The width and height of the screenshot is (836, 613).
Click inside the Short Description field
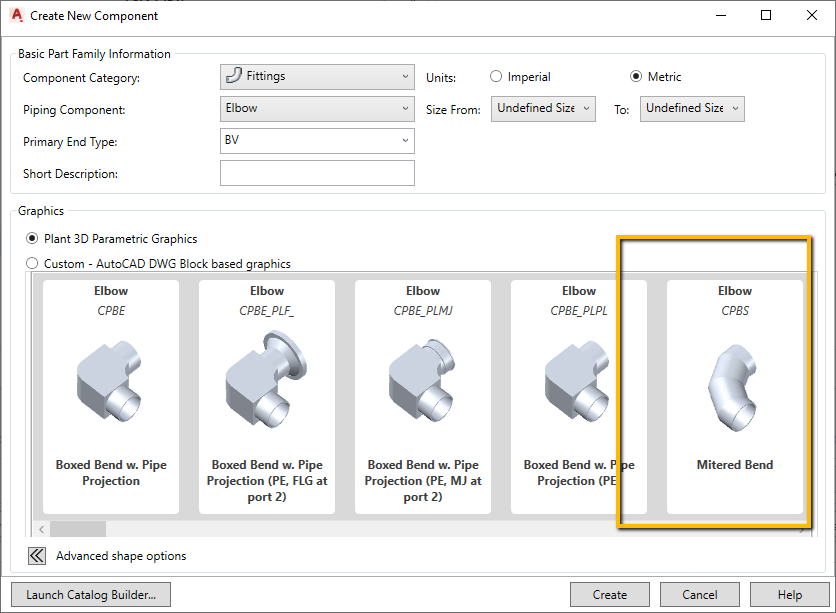pyautogui.click(x=317, y=172)
